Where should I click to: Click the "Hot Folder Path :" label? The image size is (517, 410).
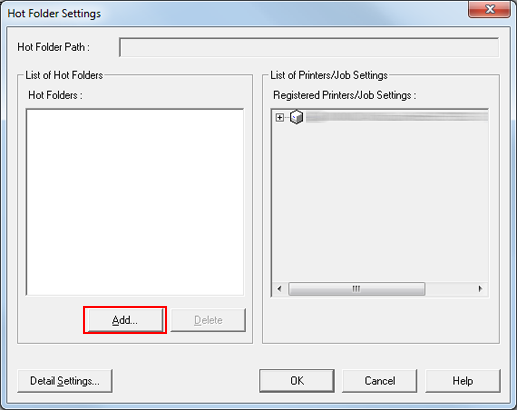click(x=53, y=47)
